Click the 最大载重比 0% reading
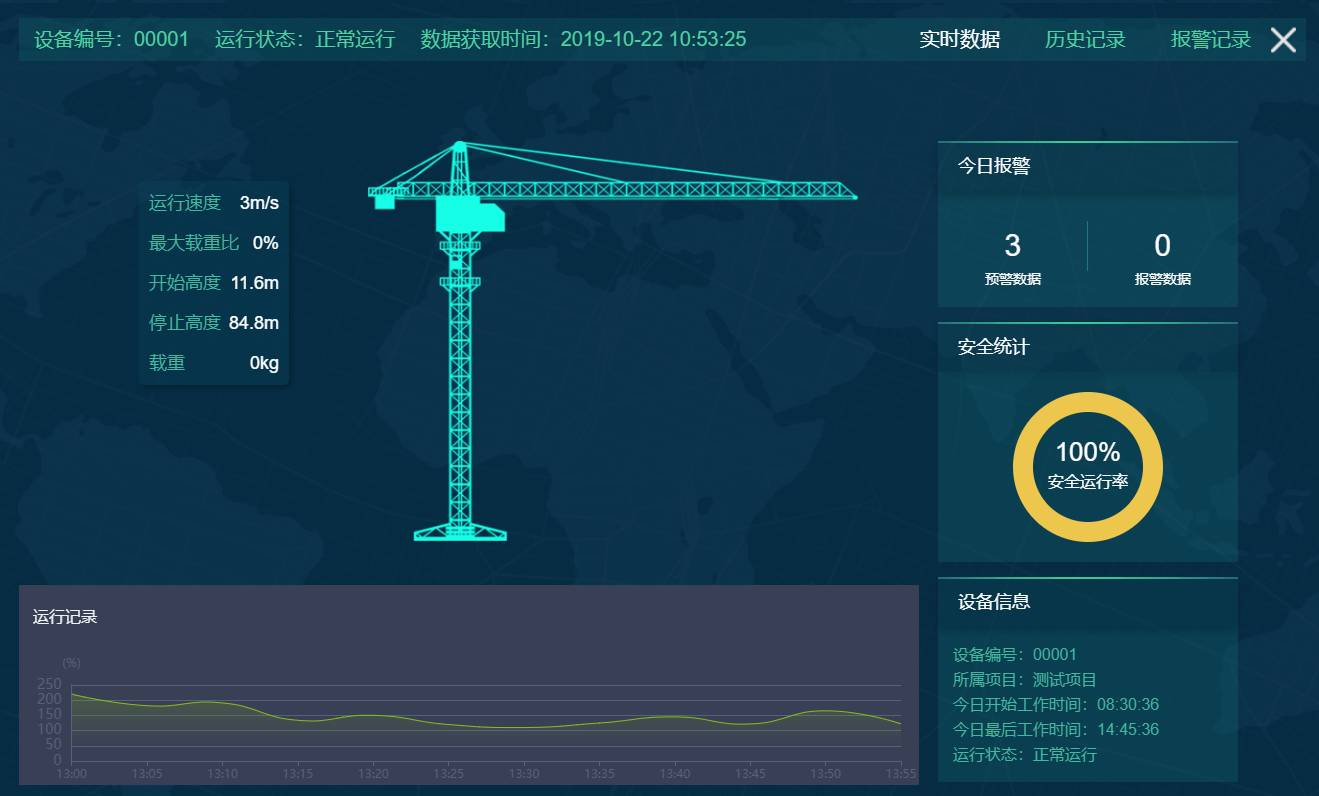Image resolution: width=1319 pixels, height=796 pixels. 265,243
